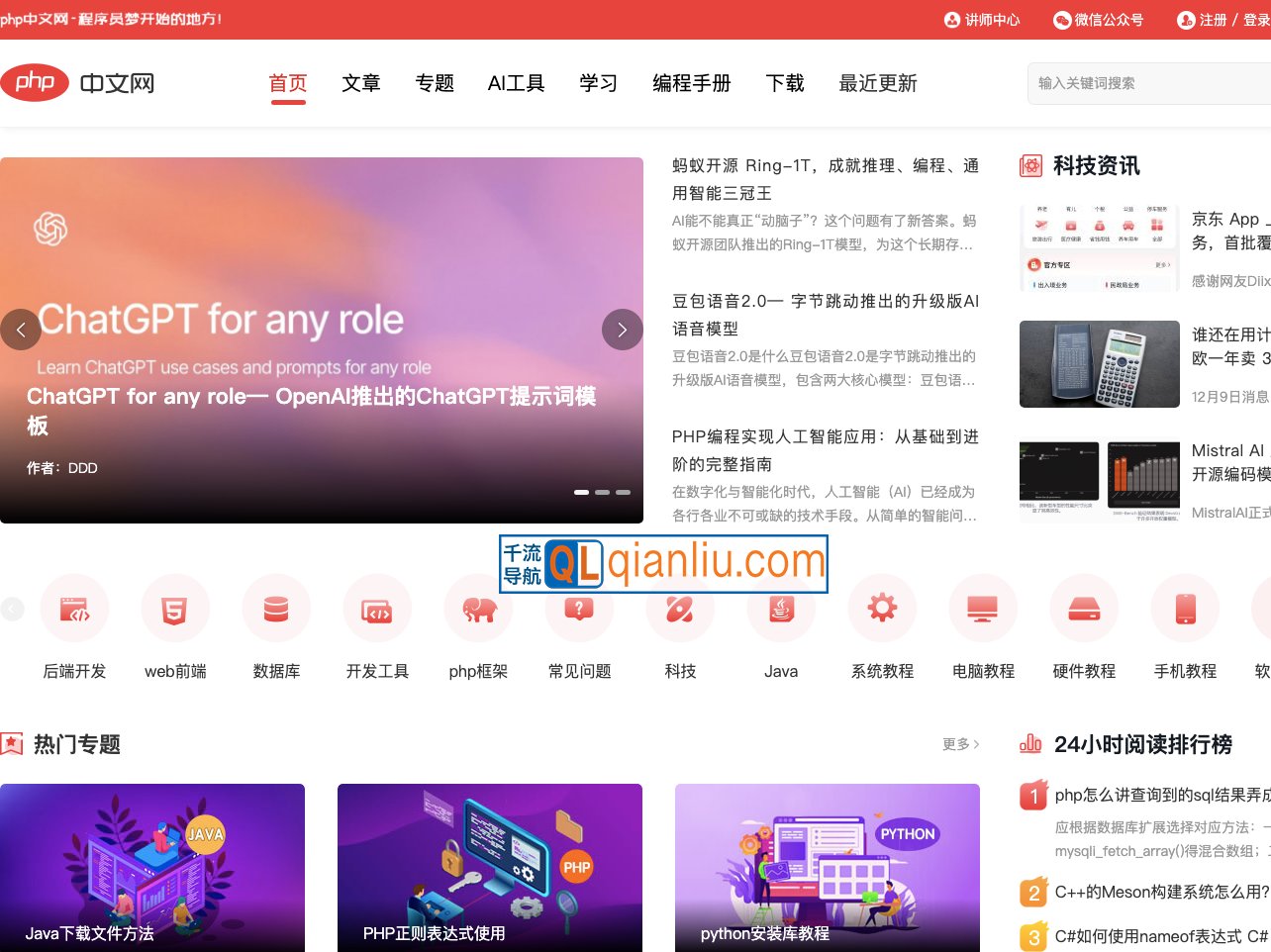This screenshot has height=952, width=1271.
Task: Open the 科技资讯 panel icon
Action: coord(1030,165)
